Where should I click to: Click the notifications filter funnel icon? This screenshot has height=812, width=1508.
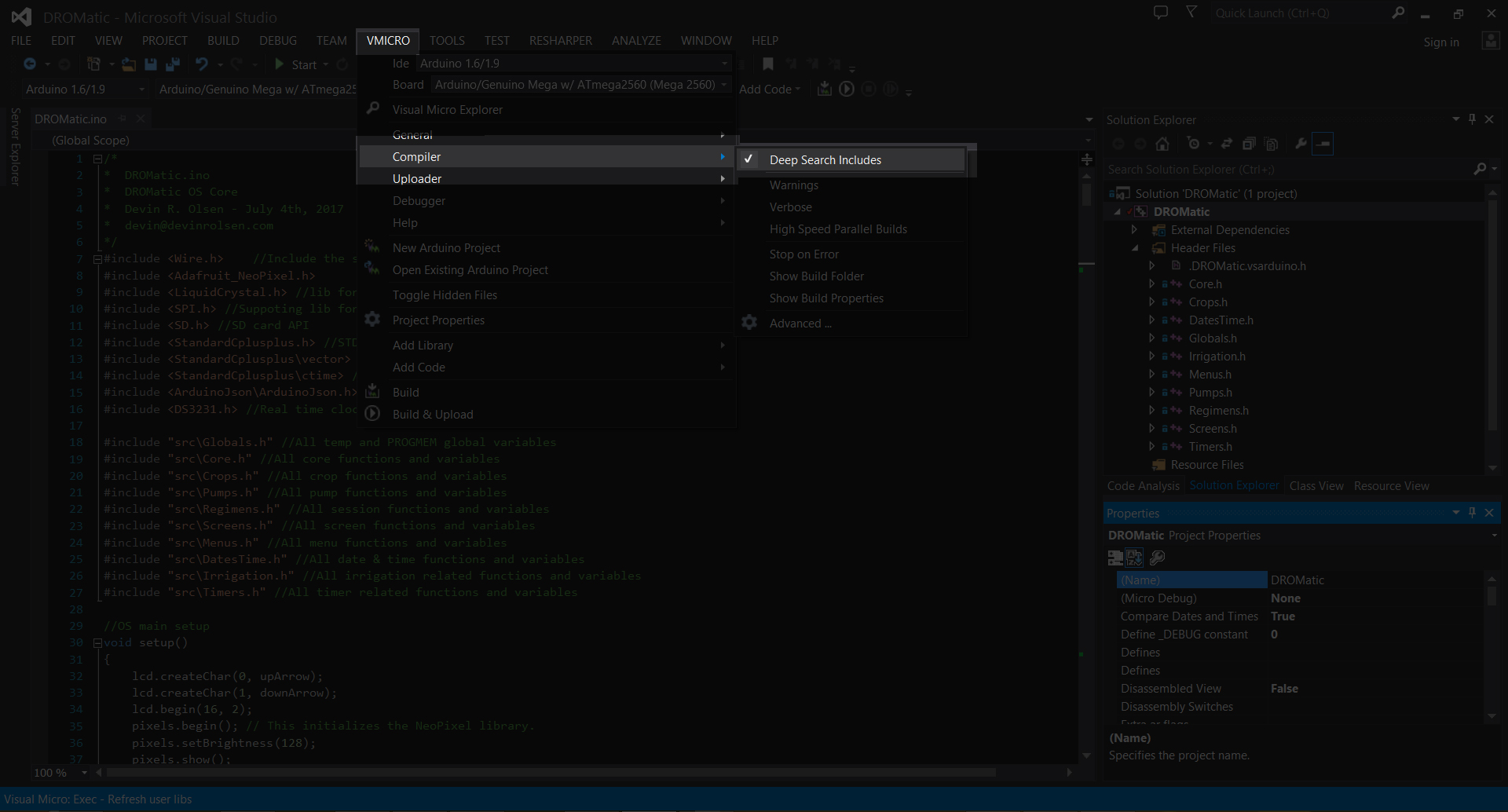click(x=1191, y=13)
